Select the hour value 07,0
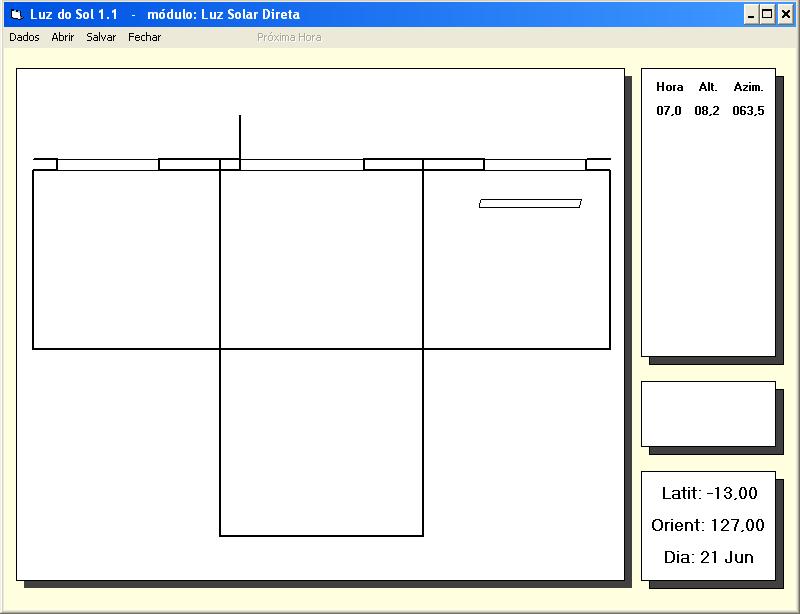Image resolution: width=800 pixels, height=614 pixels. pyautogui.click(x=669, y=111)
